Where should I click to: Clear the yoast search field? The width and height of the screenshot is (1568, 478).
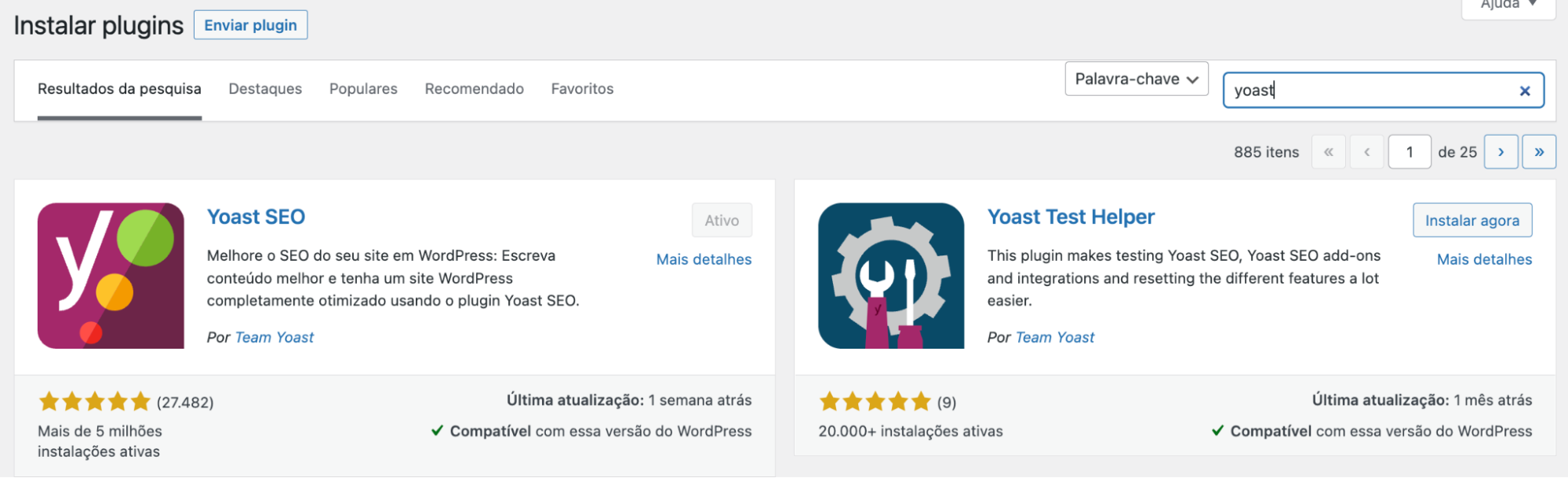point(1524,91)
